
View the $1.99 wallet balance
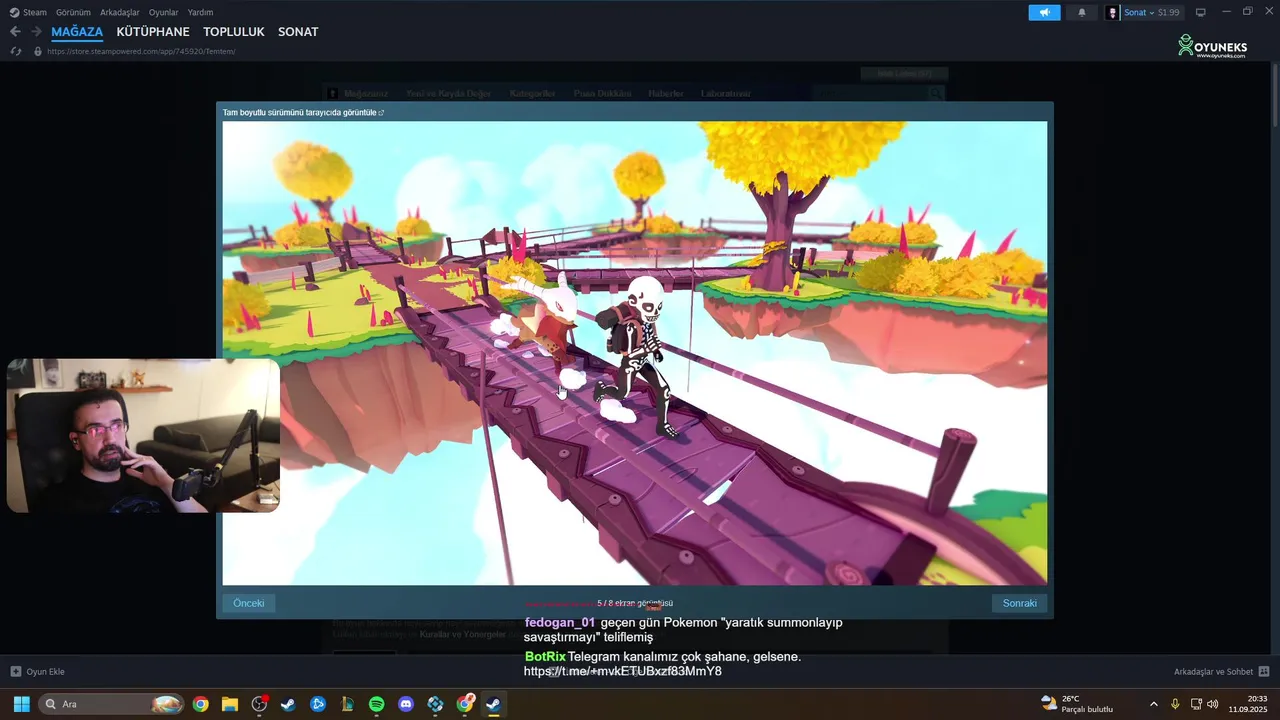pos(1169,12)
